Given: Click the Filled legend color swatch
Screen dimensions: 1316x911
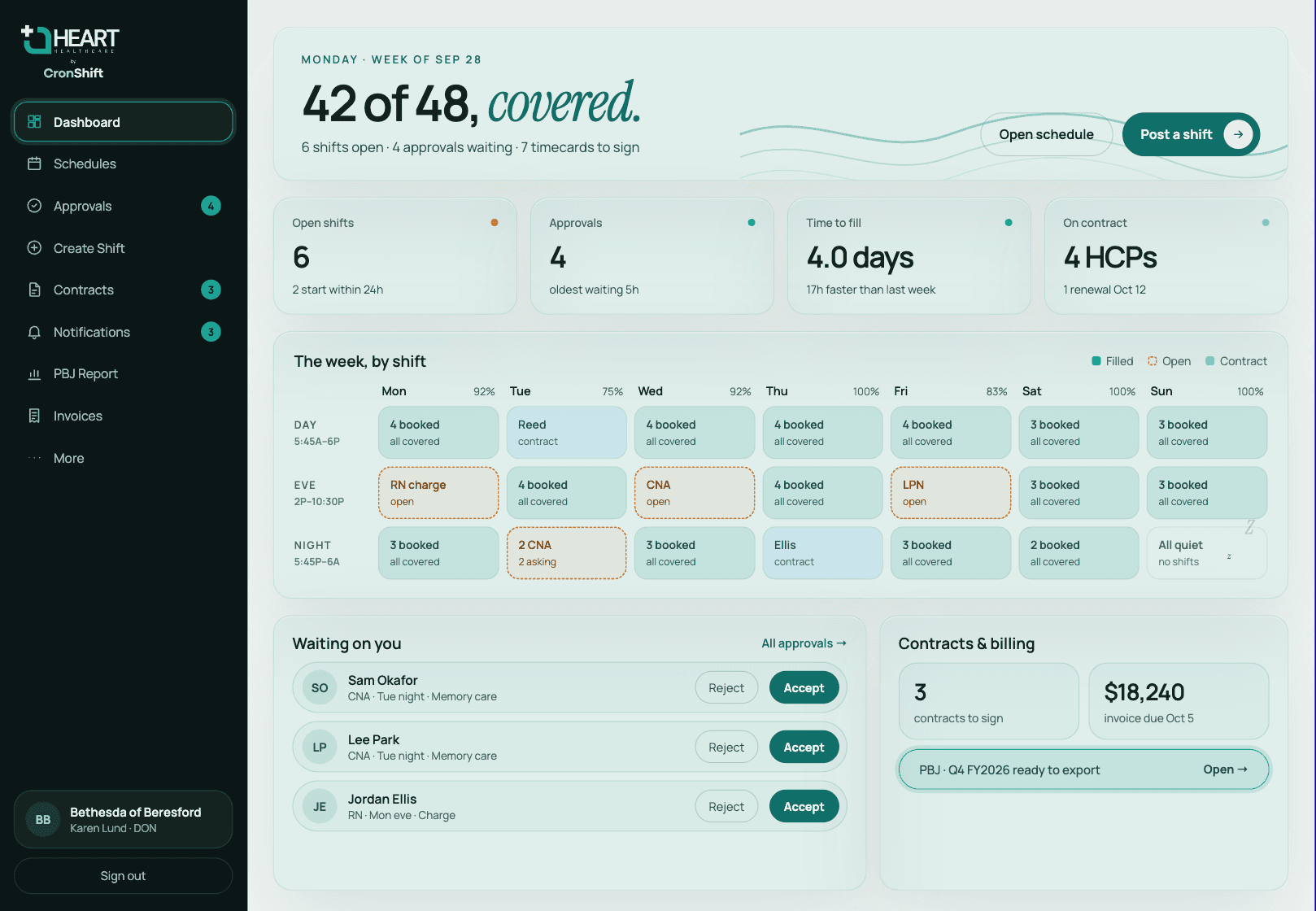Looking at the screenshot, I should click(x=1096, y=361).
